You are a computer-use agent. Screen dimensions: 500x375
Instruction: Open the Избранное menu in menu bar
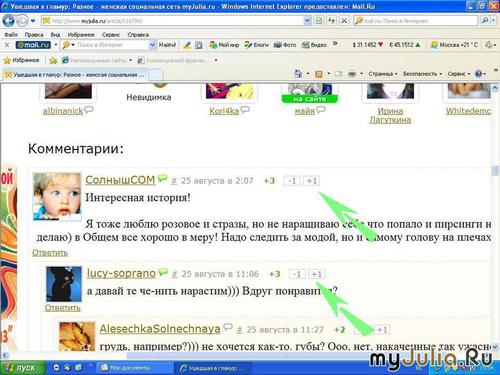pos(81,35)
